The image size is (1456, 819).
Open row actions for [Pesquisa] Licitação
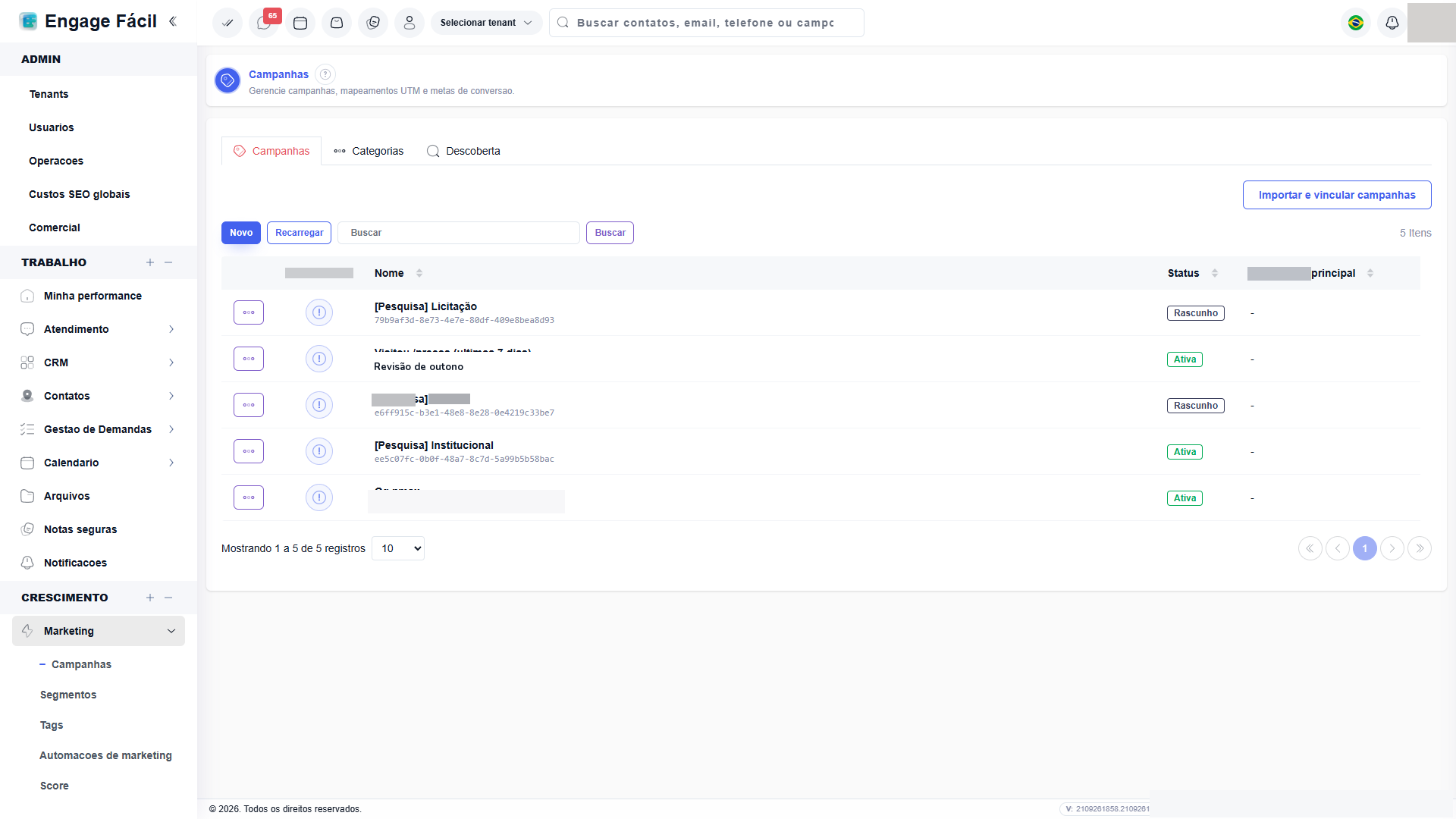point(249,312)
